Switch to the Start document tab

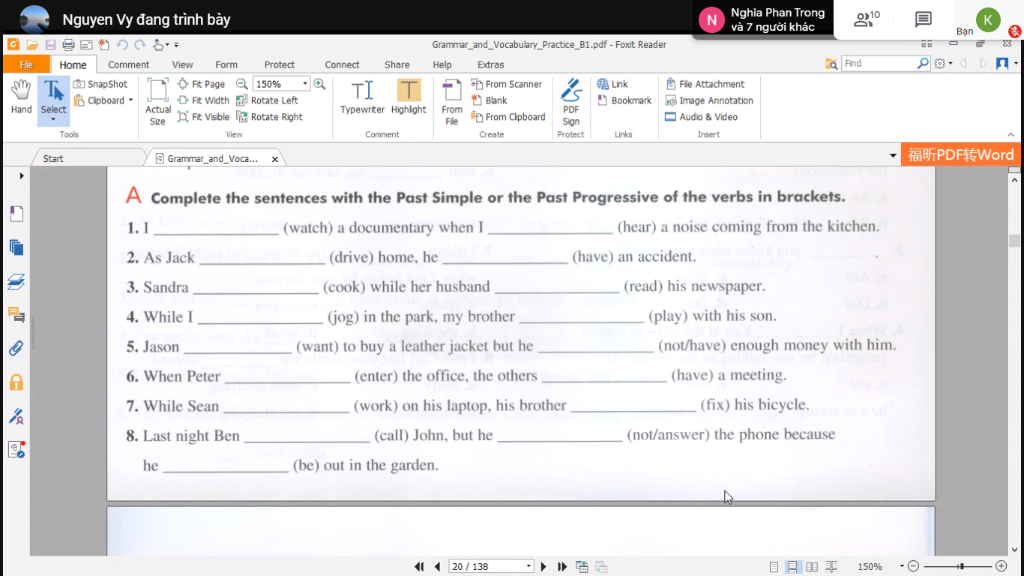(54, 159)
